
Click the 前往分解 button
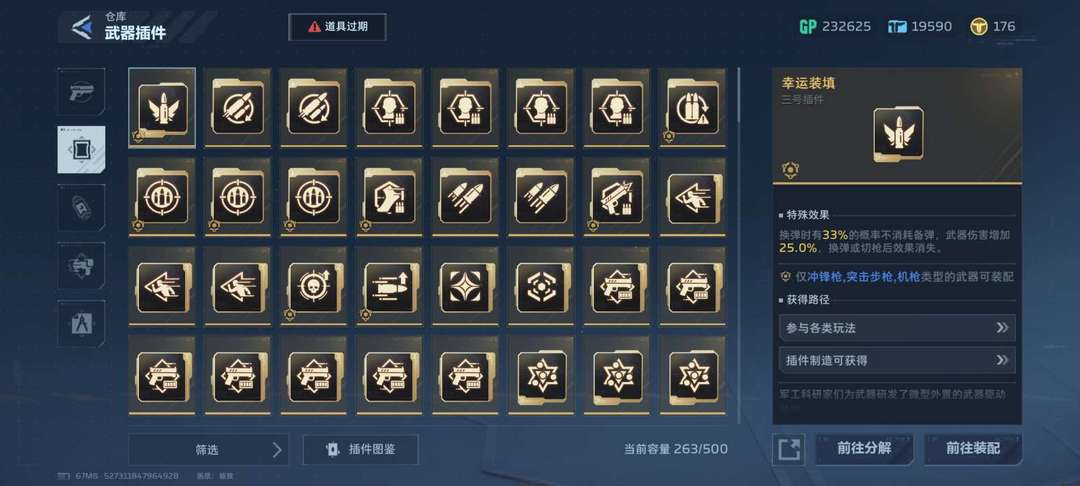(864, 449)
